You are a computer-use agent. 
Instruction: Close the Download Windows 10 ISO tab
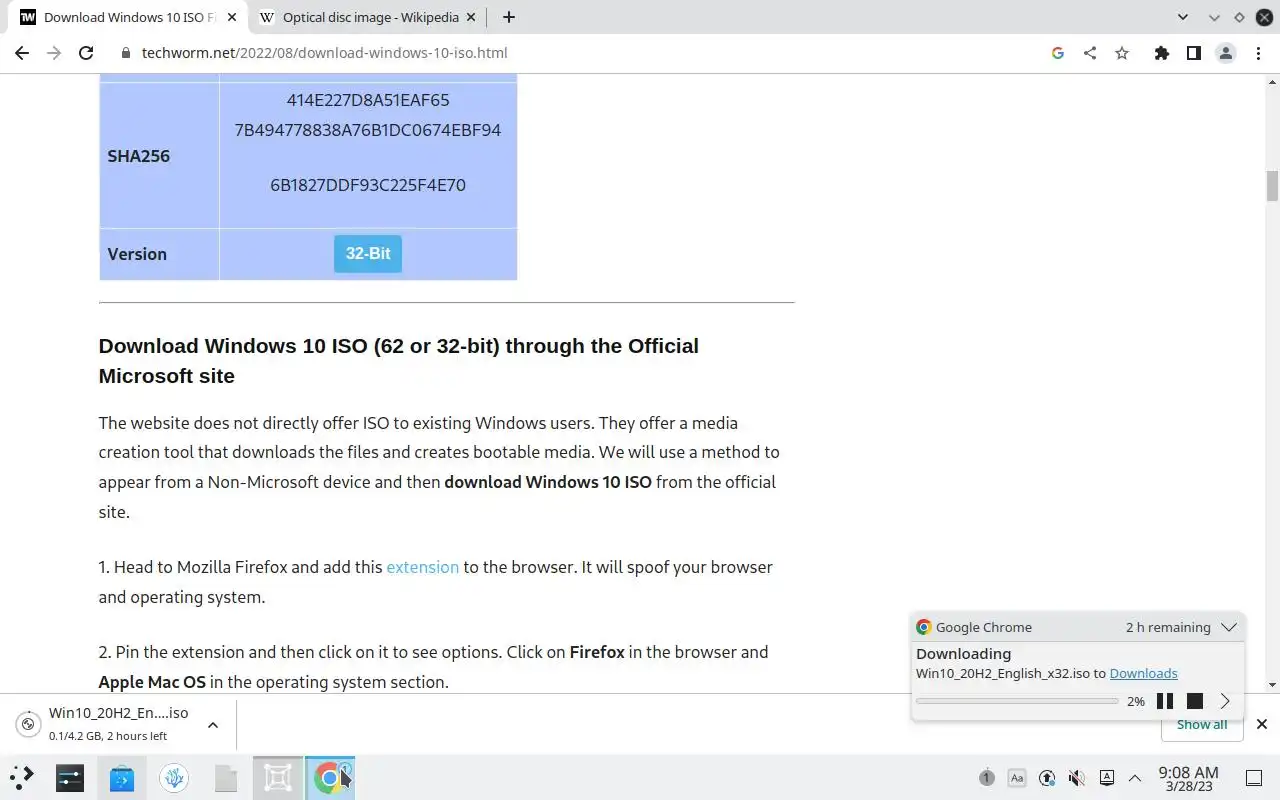click(x=231, y=17)
